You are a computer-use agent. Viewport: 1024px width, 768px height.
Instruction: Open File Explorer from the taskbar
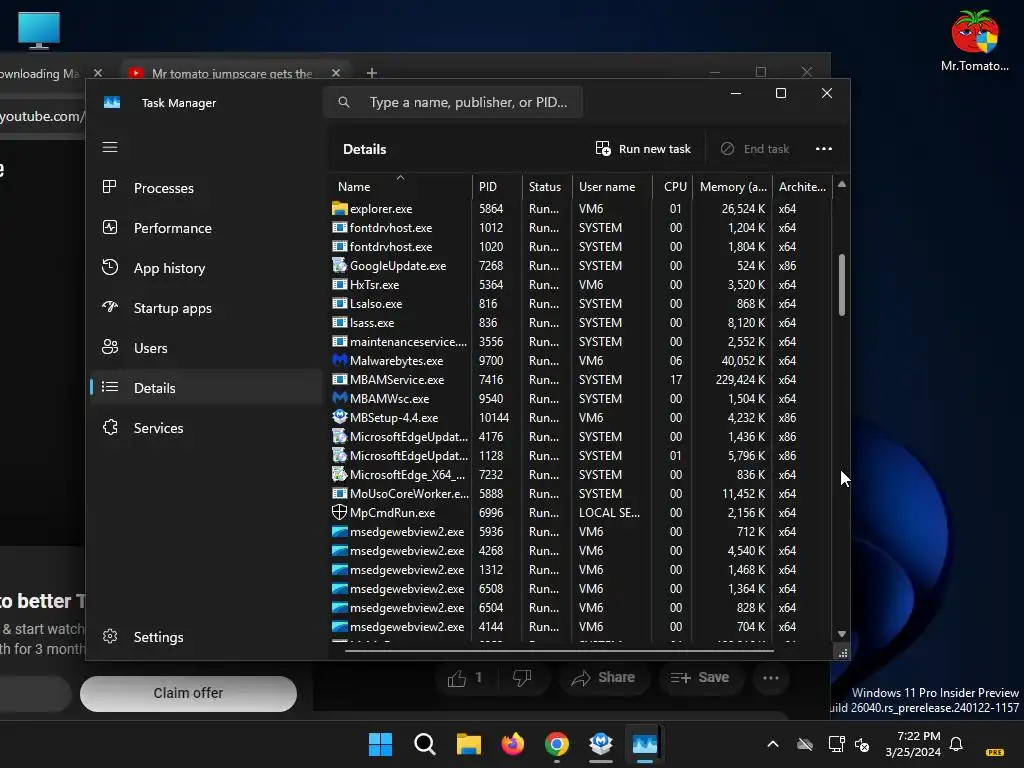tap(468, 744)
